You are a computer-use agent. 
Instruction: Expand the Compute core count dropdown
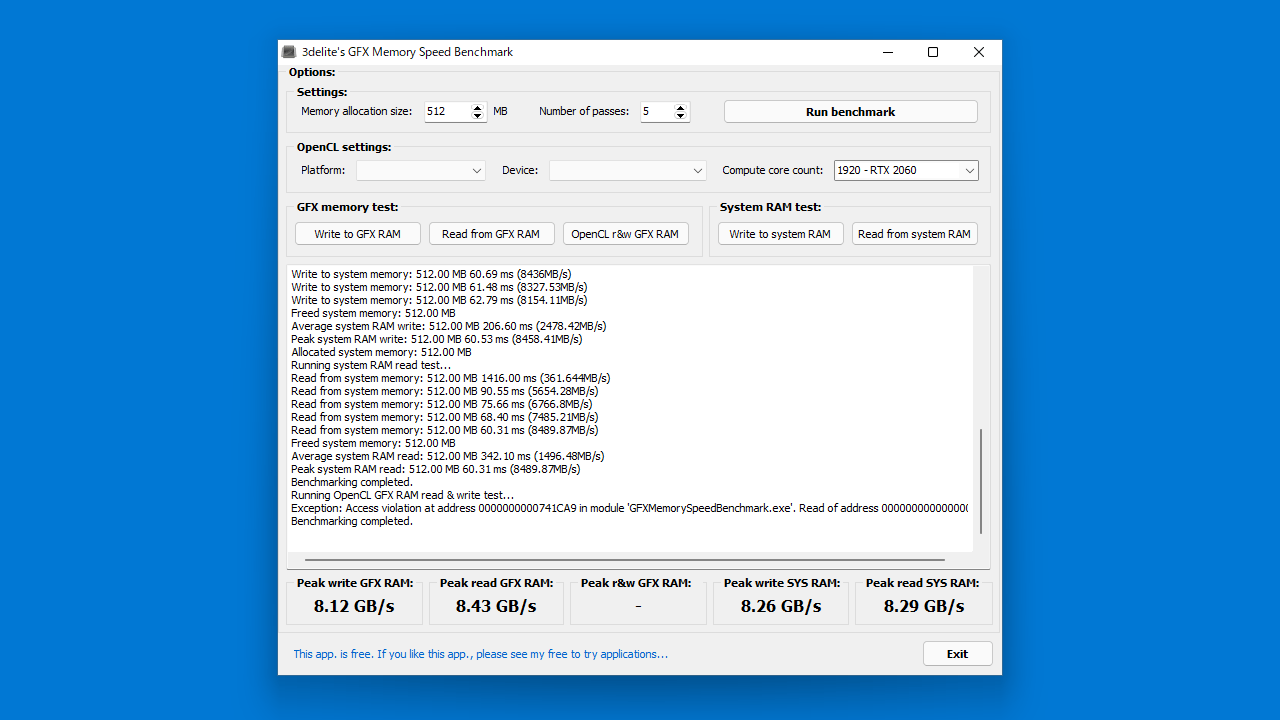pyautogui.click(x=906, y=171)
